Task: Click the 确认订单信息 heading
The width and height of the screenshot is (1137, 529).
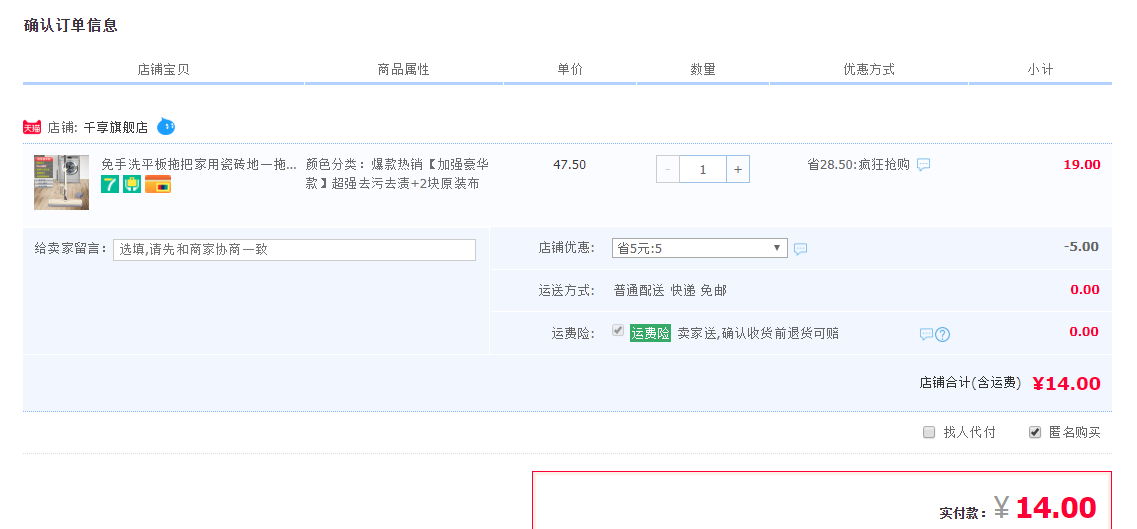Action: [x=70, y=25]
